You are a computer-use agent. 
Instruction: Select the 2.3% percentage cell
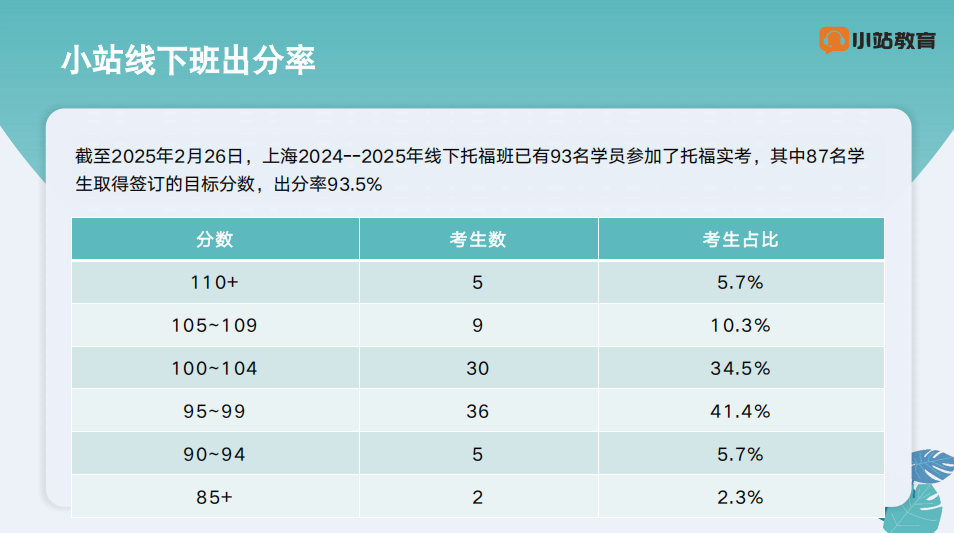click(x=741, y=497)
